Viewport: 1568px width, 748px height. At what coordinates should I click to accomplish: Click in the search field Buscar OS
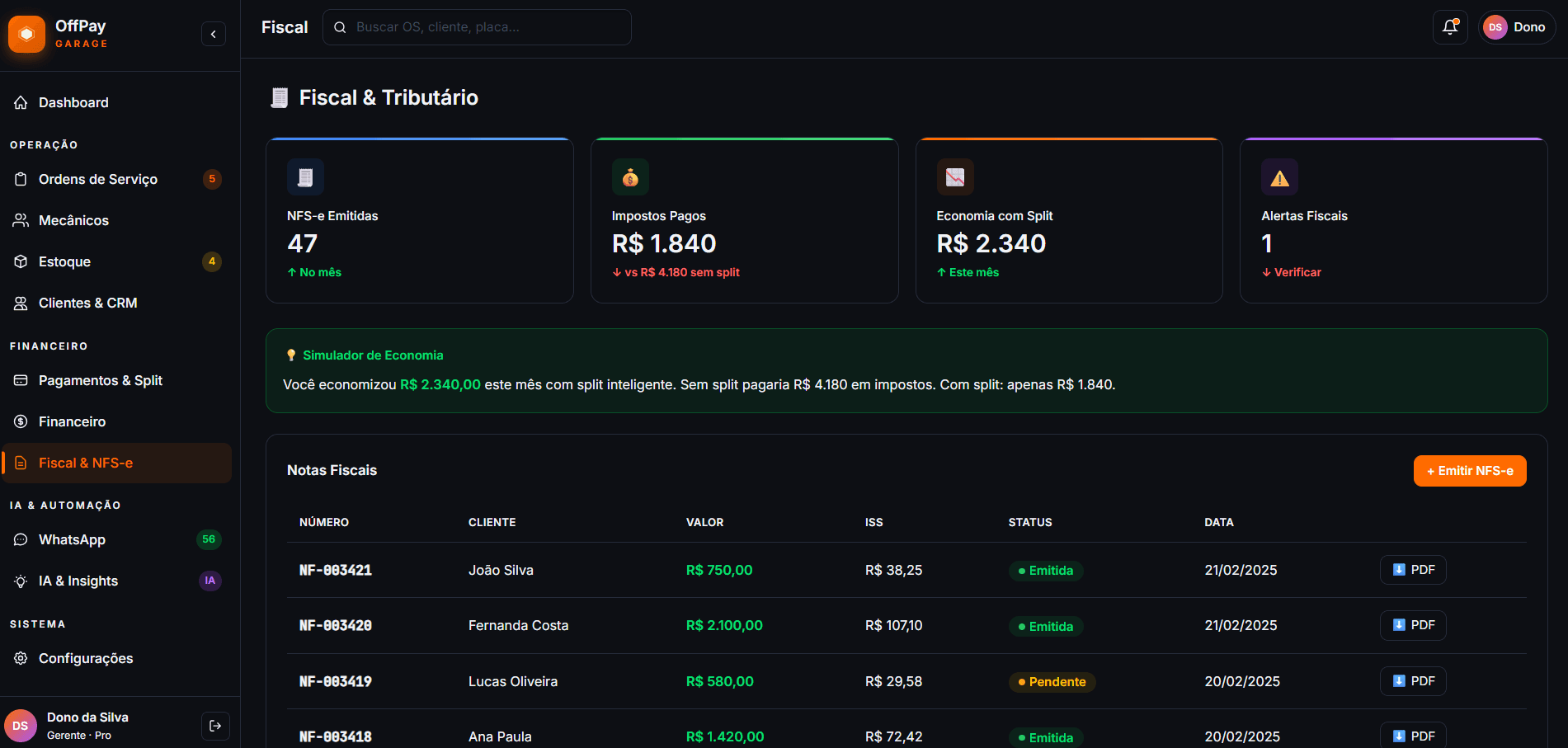point(487,27)
